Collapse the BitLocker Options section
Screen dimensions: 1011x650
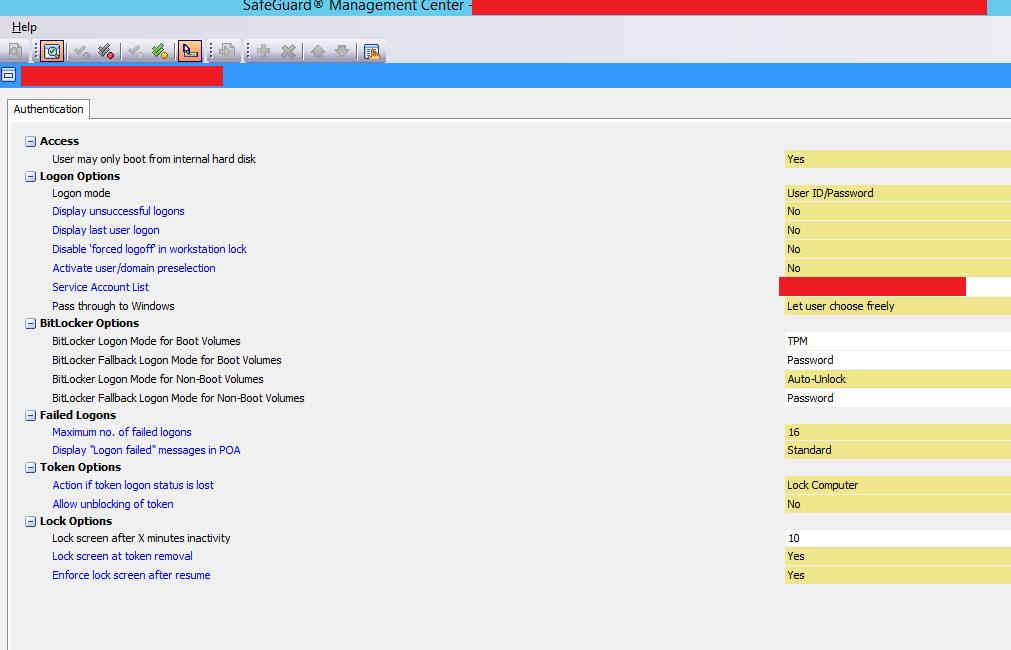pyautogui.click(x=30, y=323)
